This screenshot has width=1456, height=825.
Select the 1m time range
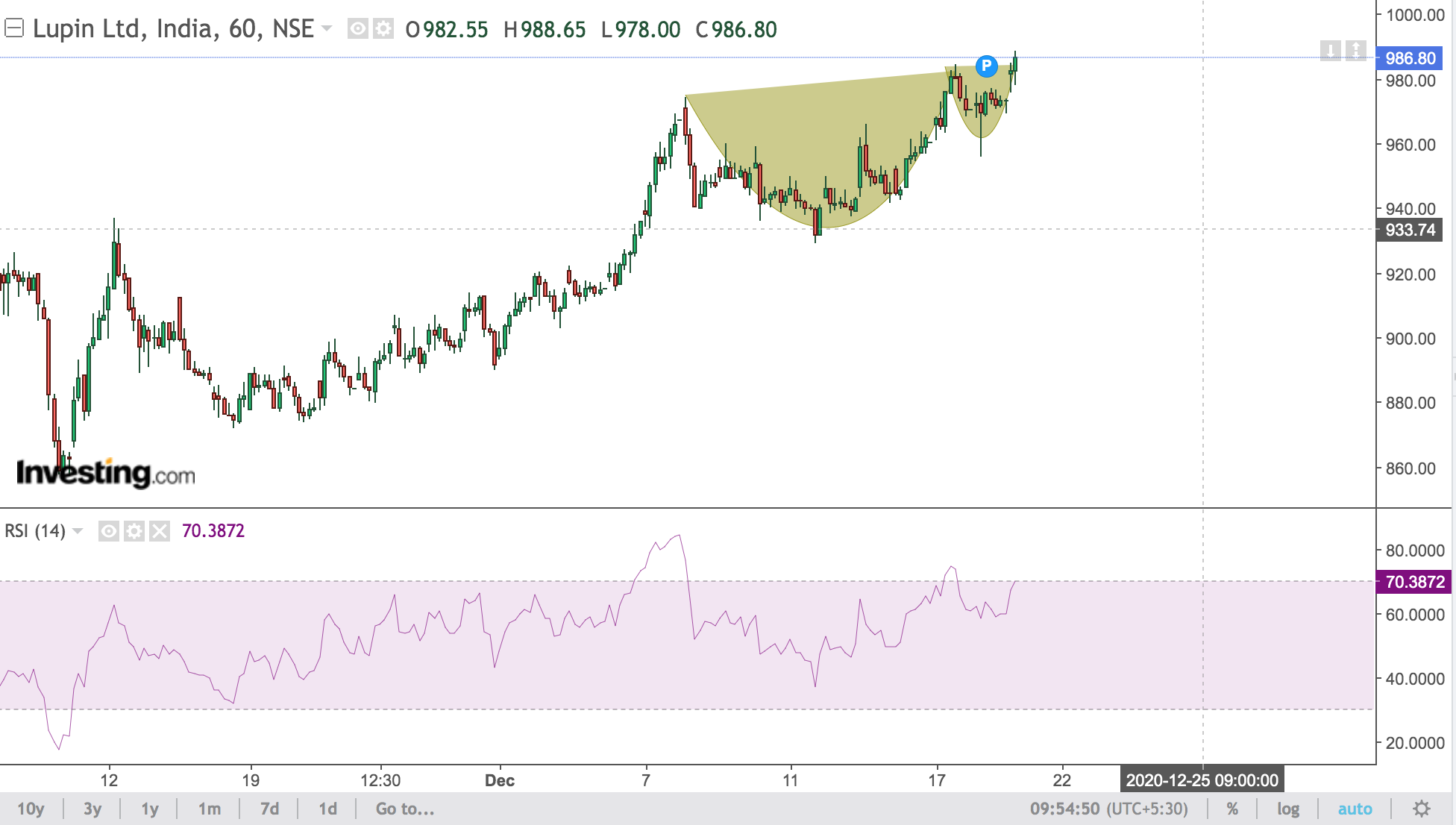209,809
